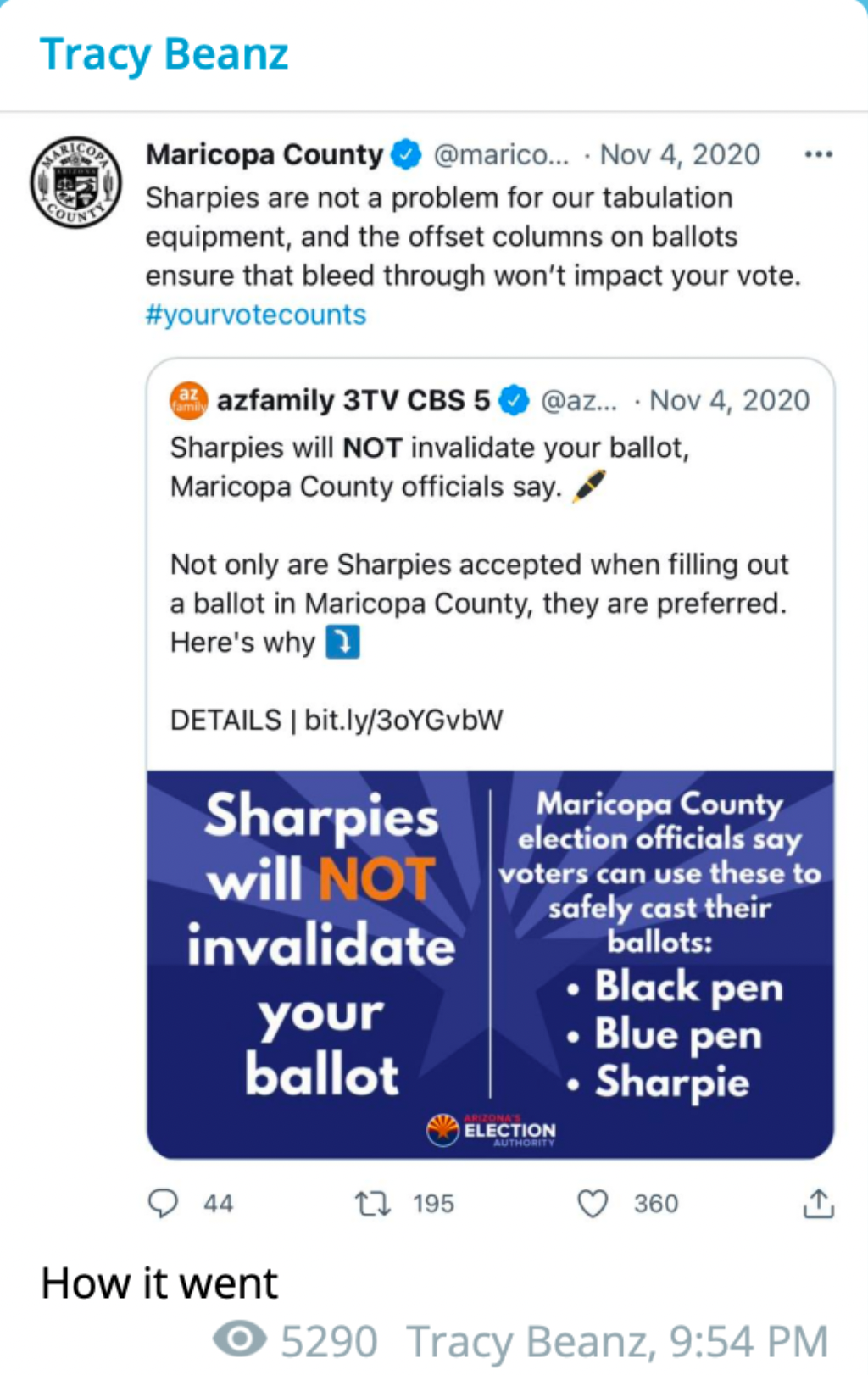Screen dimensions: 868x1375
Task: Click the Nov 4, 2020 Maricopa timestamp
Action: pos(680,154)
